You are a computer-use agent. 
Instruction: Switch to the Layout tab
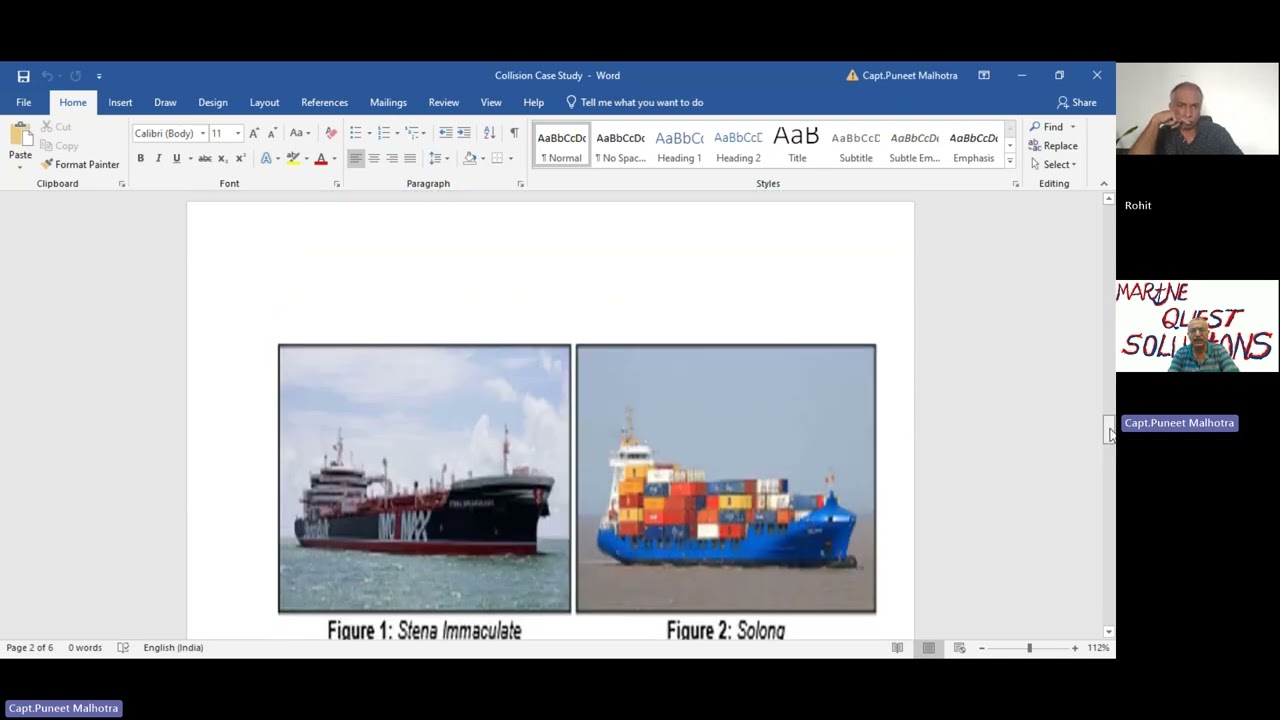pyautogui.click(x=264, y=102)
